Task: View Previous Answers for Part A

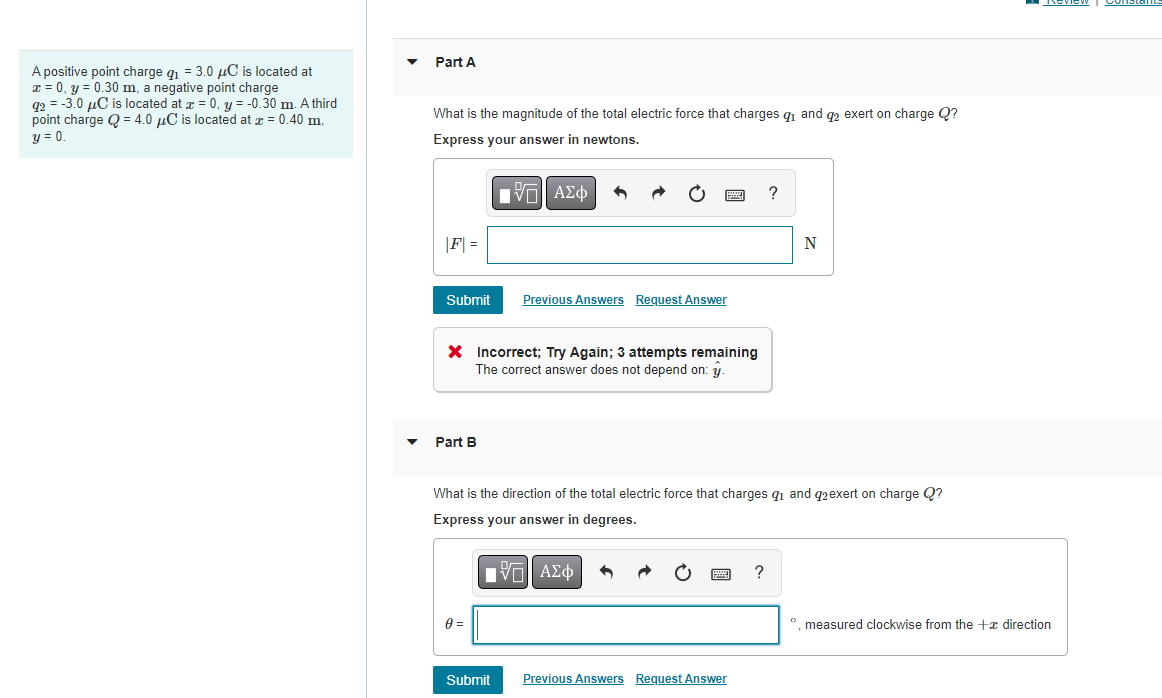Action: pyautogui.click(x=573, y=299)
